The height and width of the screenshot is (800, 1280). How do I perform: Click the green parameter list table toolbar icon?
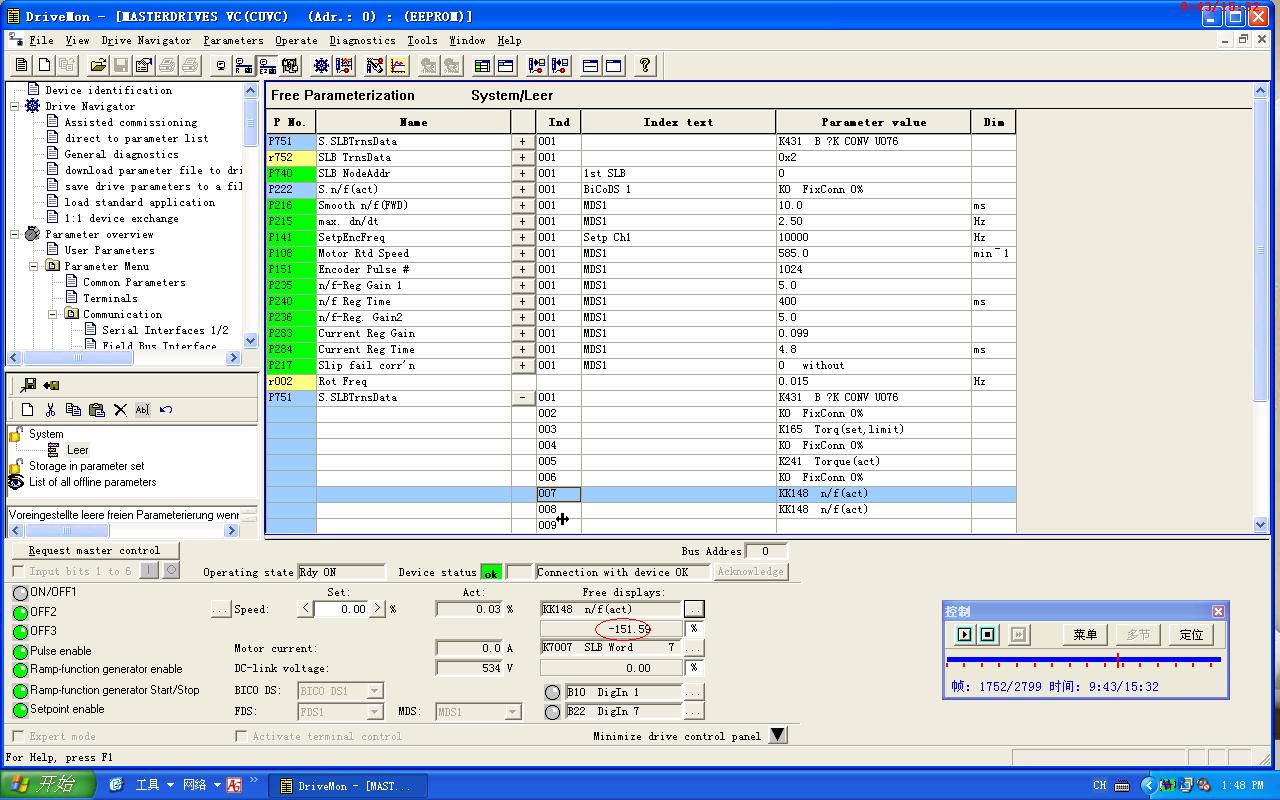coord(483,66)
